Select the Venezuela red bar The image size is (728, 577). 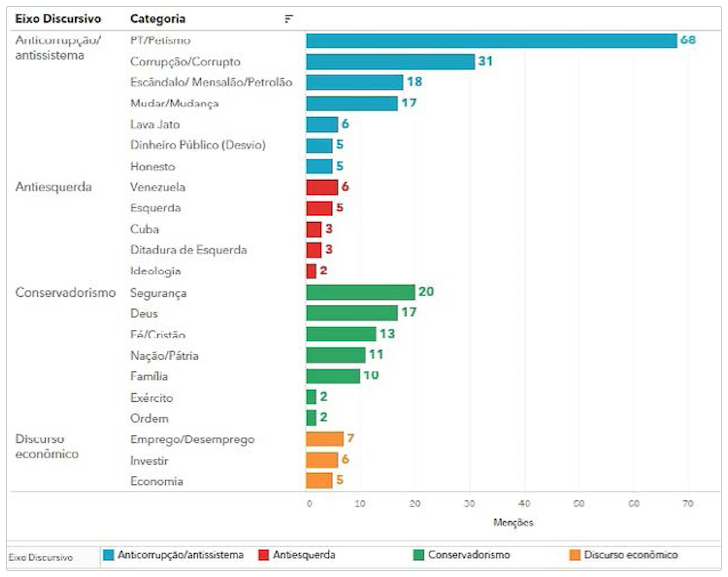click(x=322, y=187)
